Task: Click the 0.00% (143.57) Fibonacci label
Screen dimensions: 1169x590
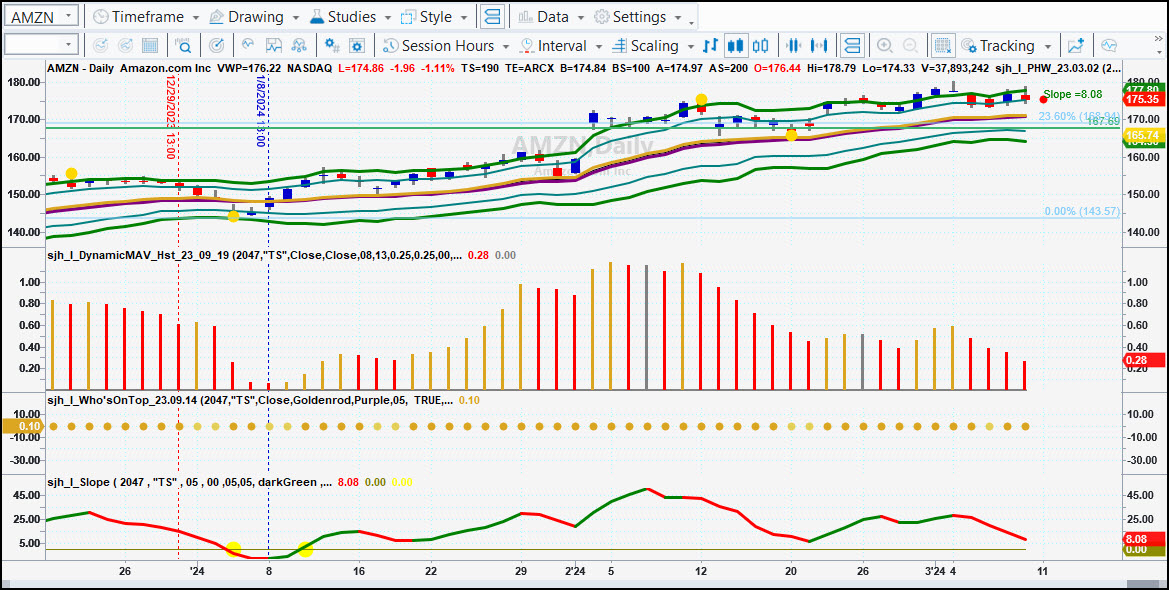Action: [1082, 212]
